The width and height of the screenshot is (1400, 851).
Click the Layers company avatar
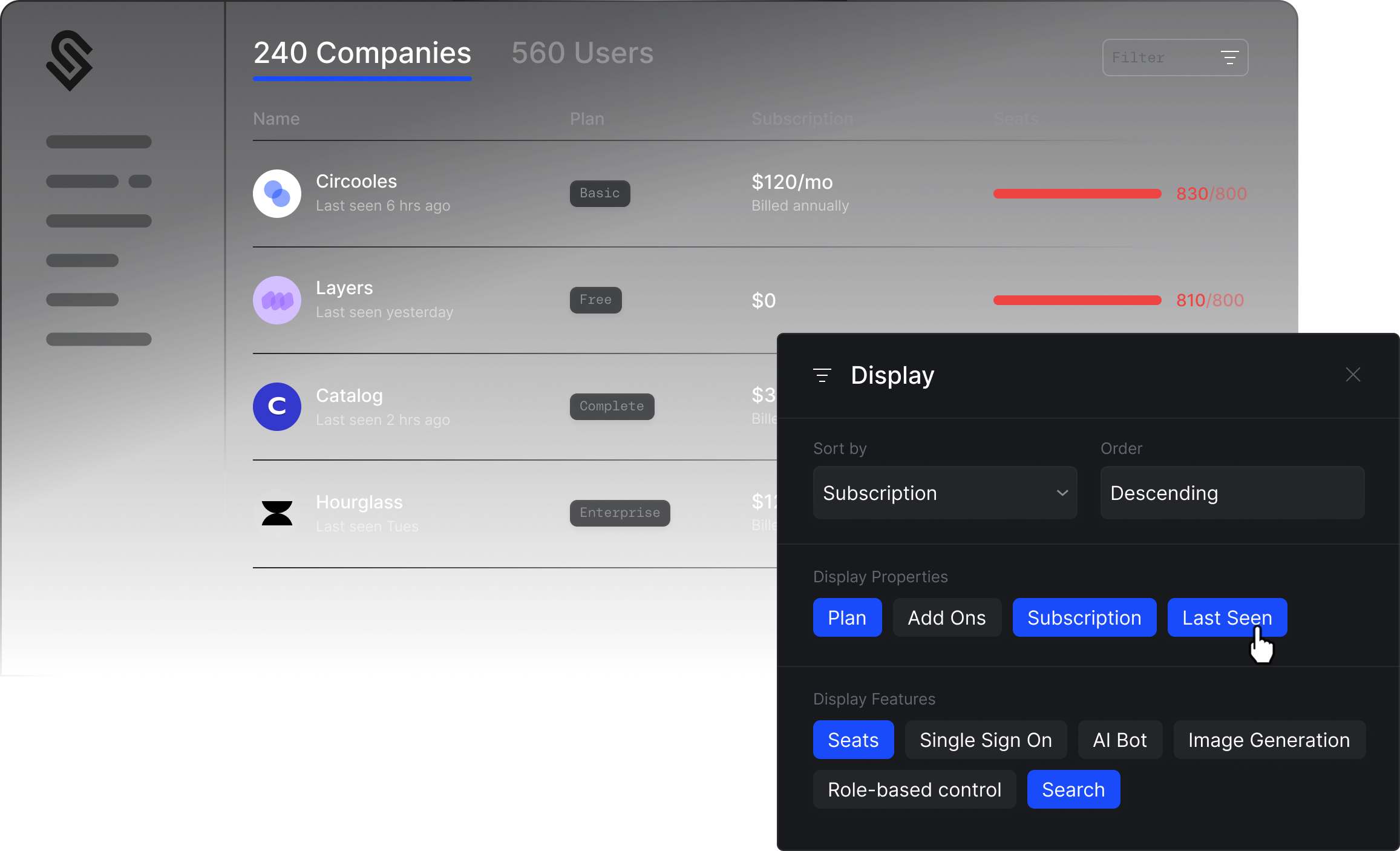click(x=277, y=300)
